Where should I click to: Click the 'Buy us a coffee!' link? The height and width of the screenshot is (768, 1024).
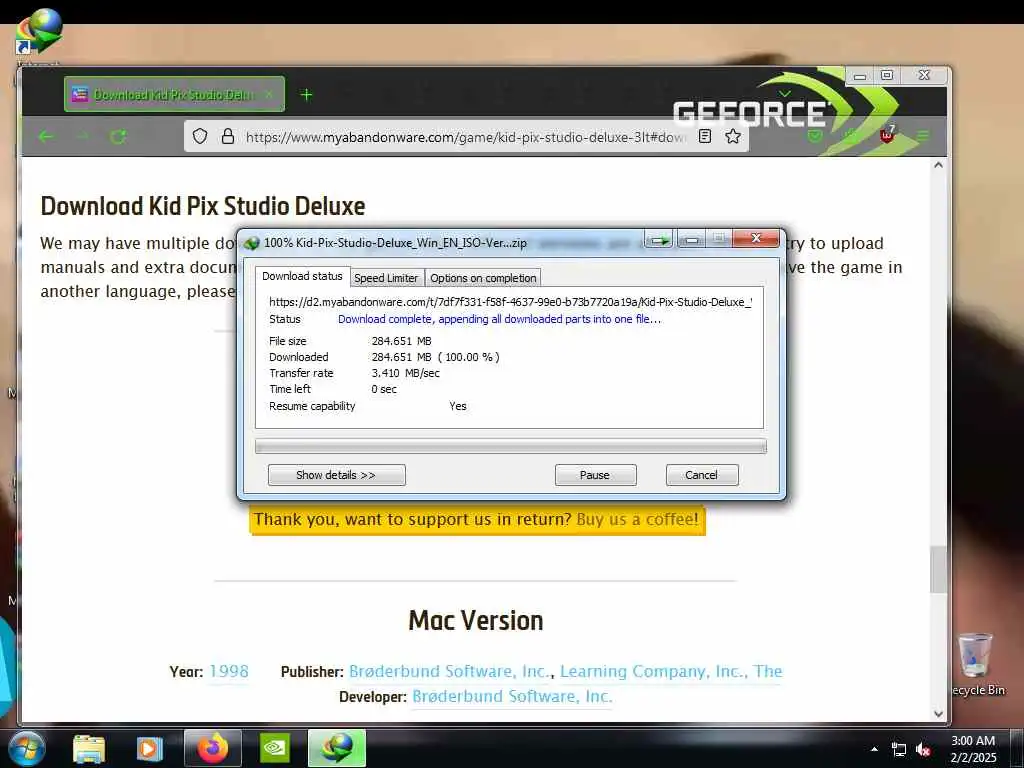pyautogui.click(x=637, y=520)
